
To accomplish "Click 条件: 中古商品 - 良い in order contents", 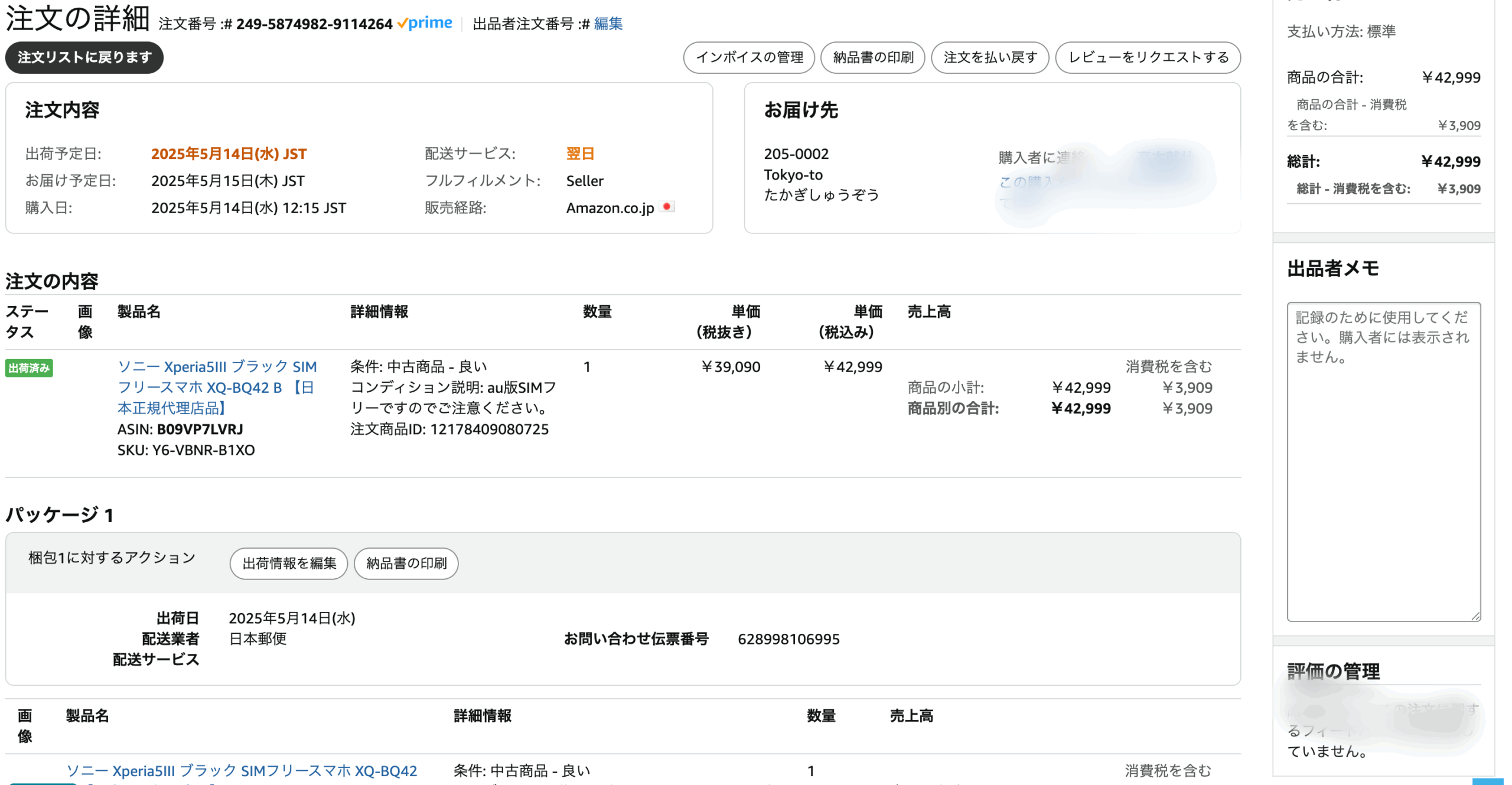I will tap(419, 367).
